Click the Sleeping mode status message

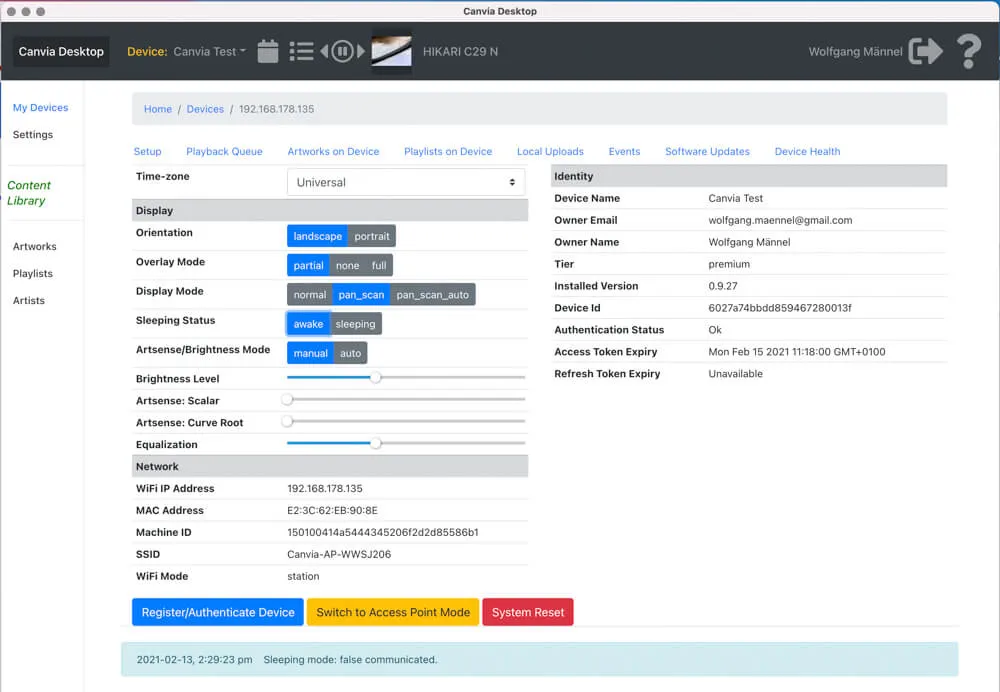coord(350,659)
